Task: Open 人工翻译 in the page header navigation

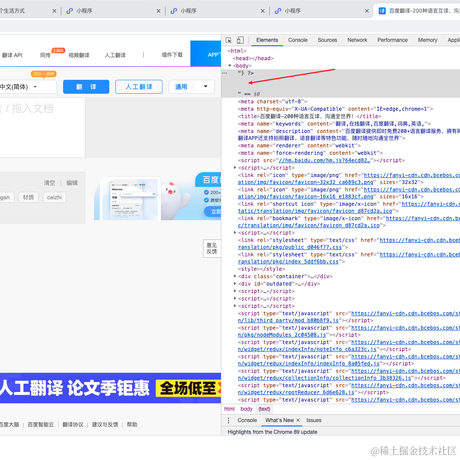Action: click(x=115, y=55)
